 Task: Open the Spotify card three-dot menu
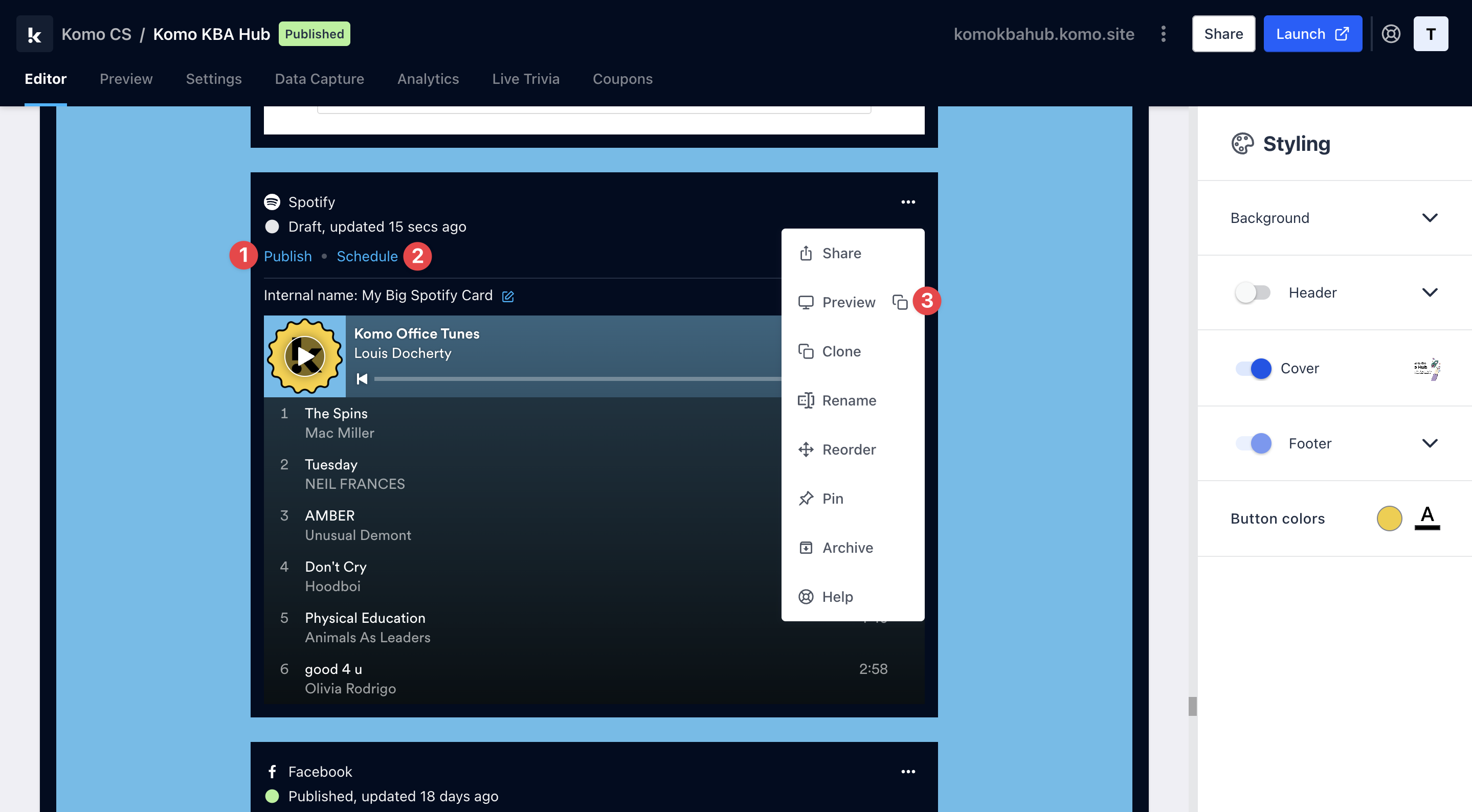907,201
